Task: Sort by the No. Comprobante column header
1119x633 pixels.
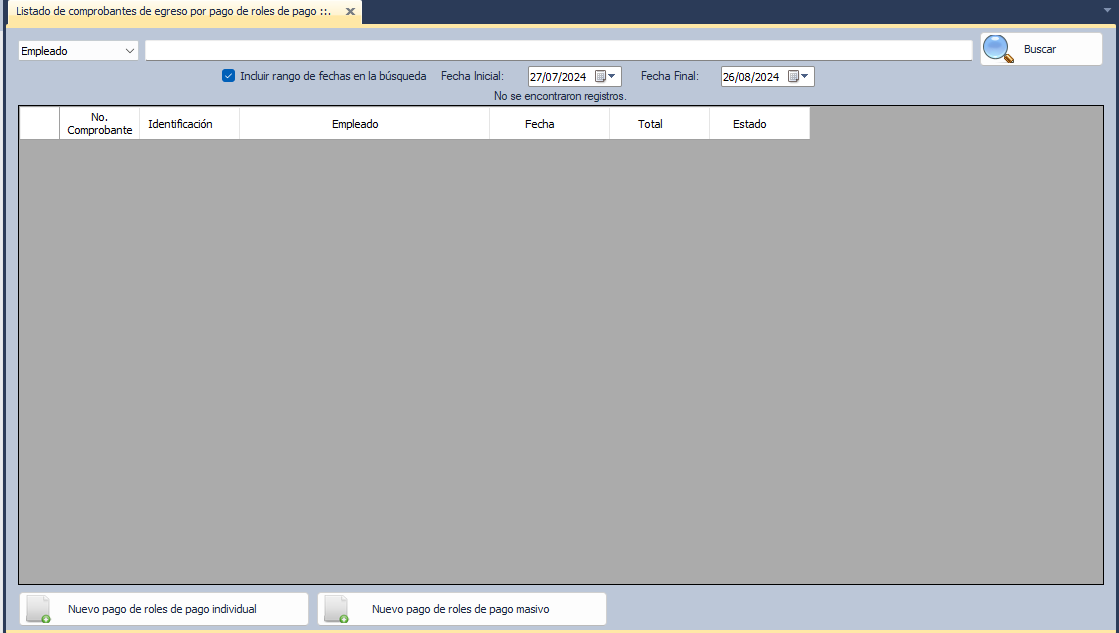Action: (99, 124)
